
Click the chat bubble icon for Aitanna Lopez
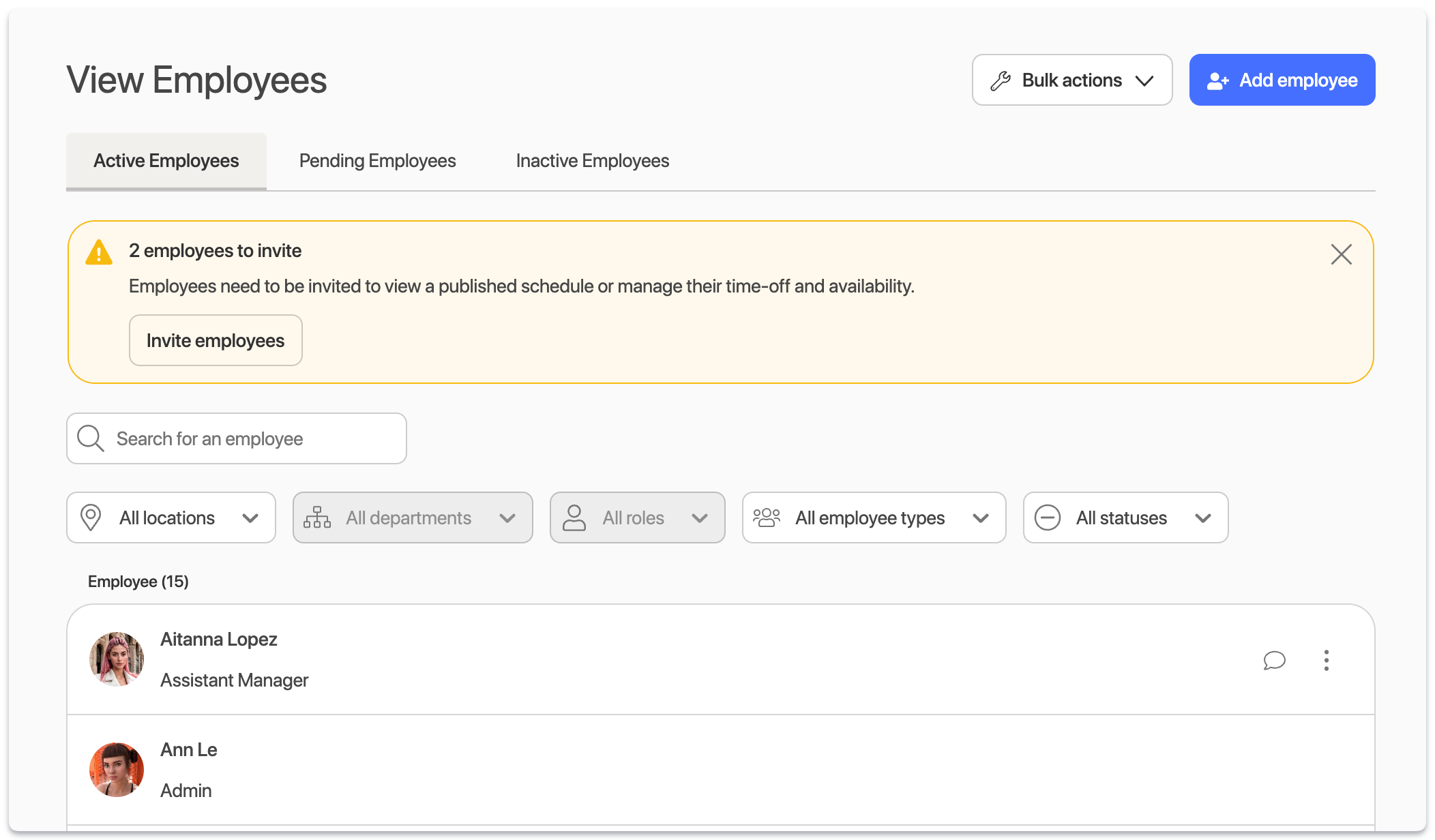coord(1273,660)
